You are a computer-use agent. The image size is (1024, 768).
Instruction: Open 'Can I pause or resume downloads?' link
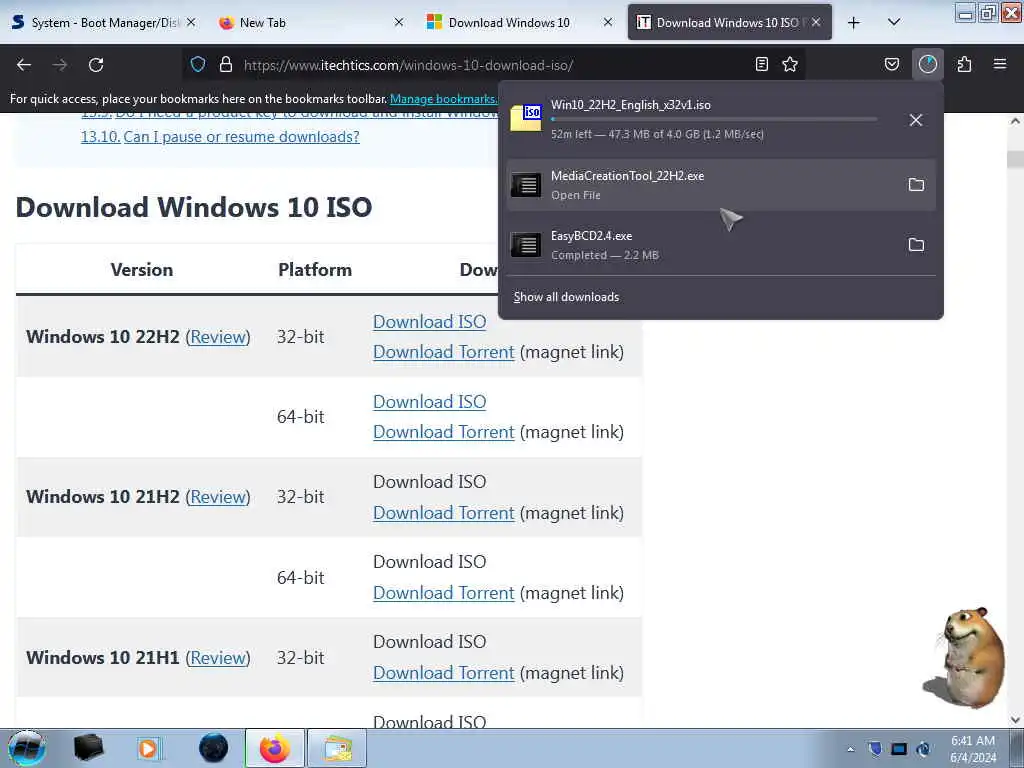(x=241, y=136)
